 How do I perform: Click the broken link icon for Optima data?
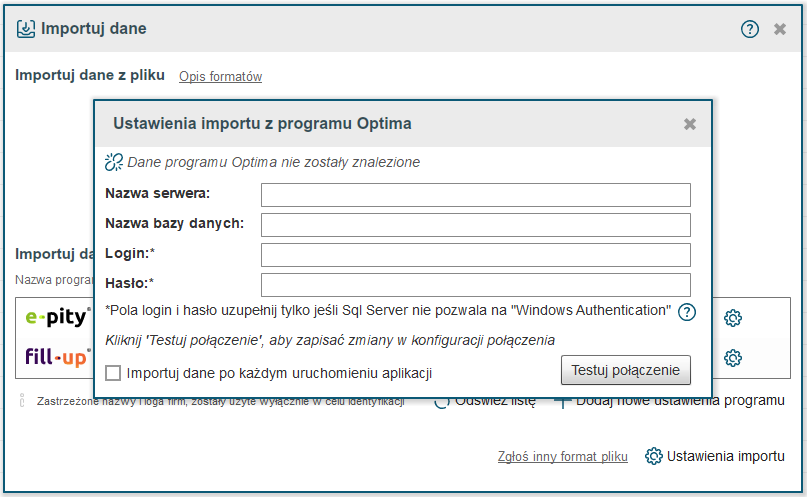click(x=113, y=162)
